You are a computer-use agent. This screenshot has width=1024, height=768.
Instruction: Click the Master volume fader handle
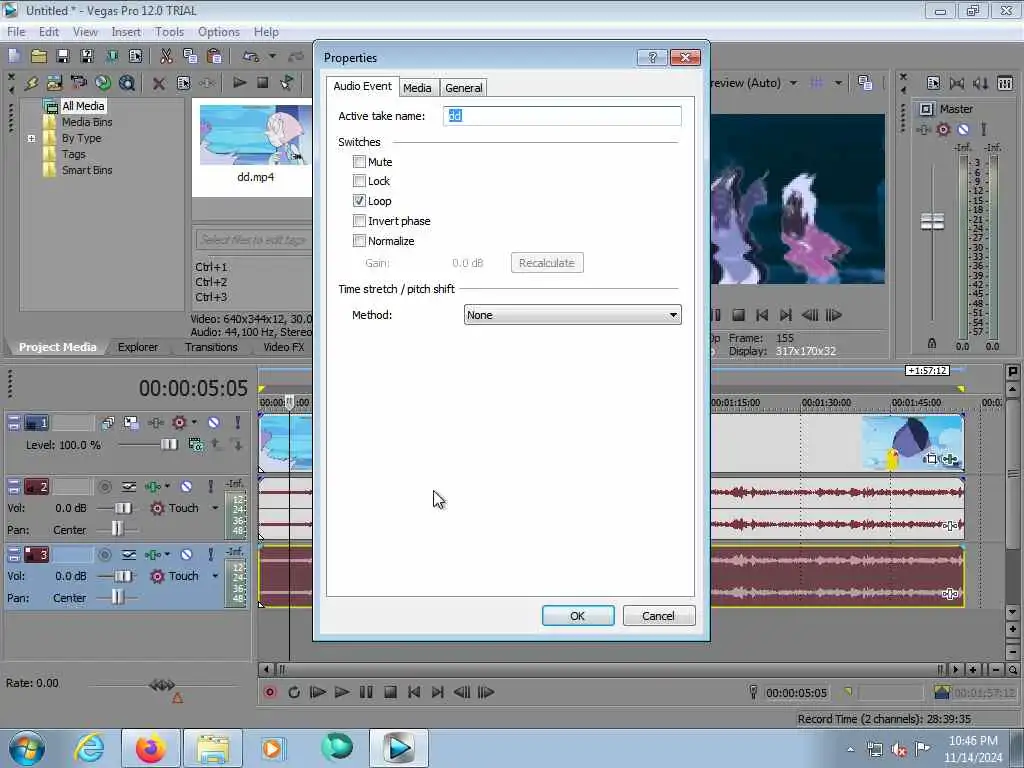[932, 222]
